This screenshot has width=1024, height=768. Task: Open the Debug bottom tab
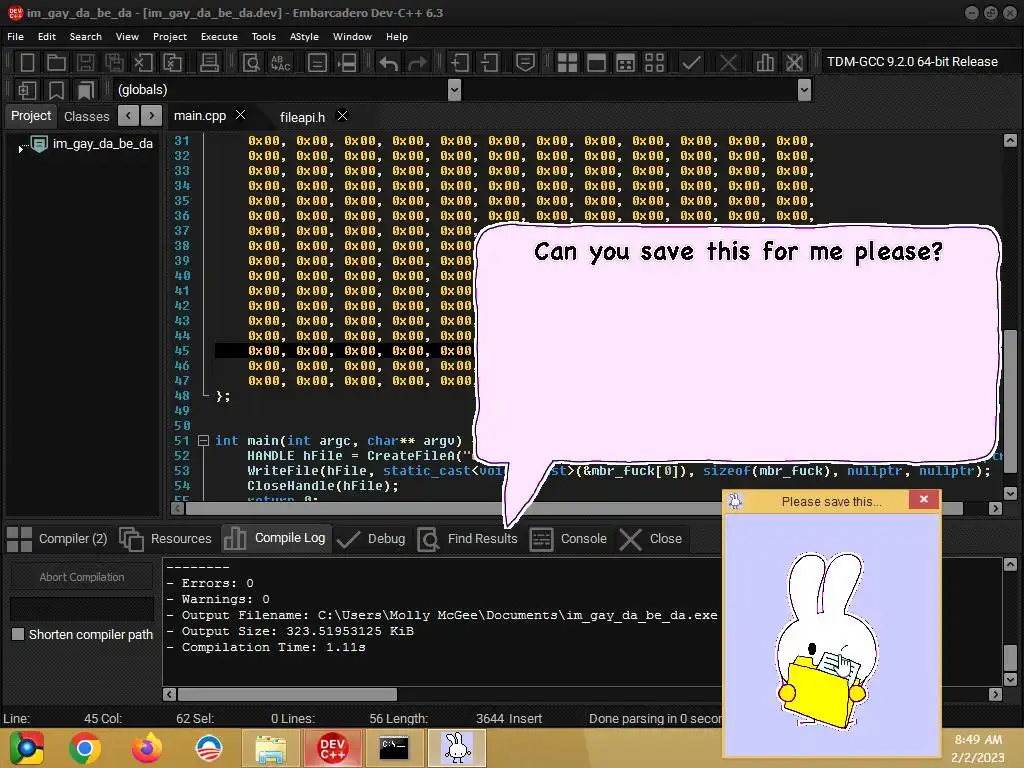pos(371,539)
